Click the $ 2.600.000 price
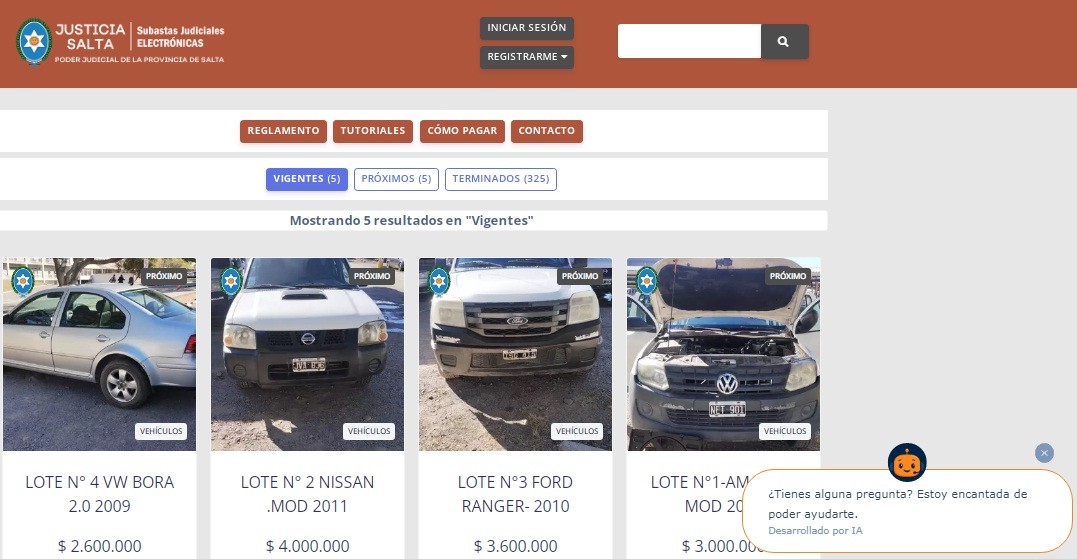 click(100, 547)
